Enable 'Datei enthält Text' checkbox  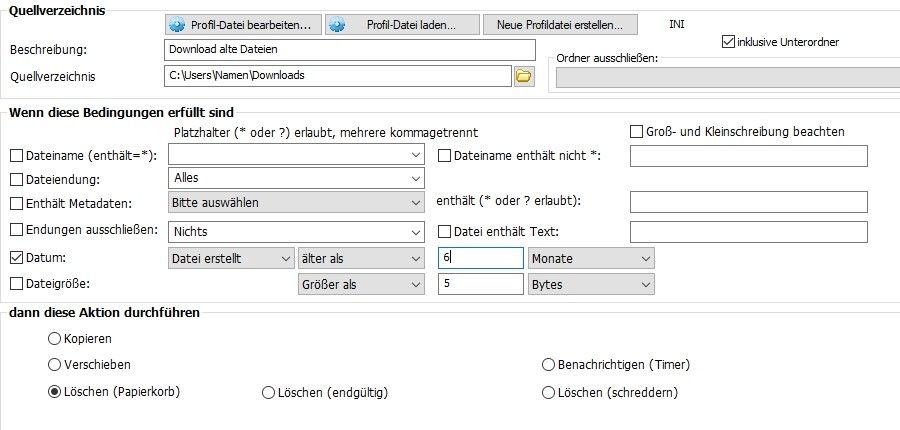pyautogui.click(x=446, y=232)
